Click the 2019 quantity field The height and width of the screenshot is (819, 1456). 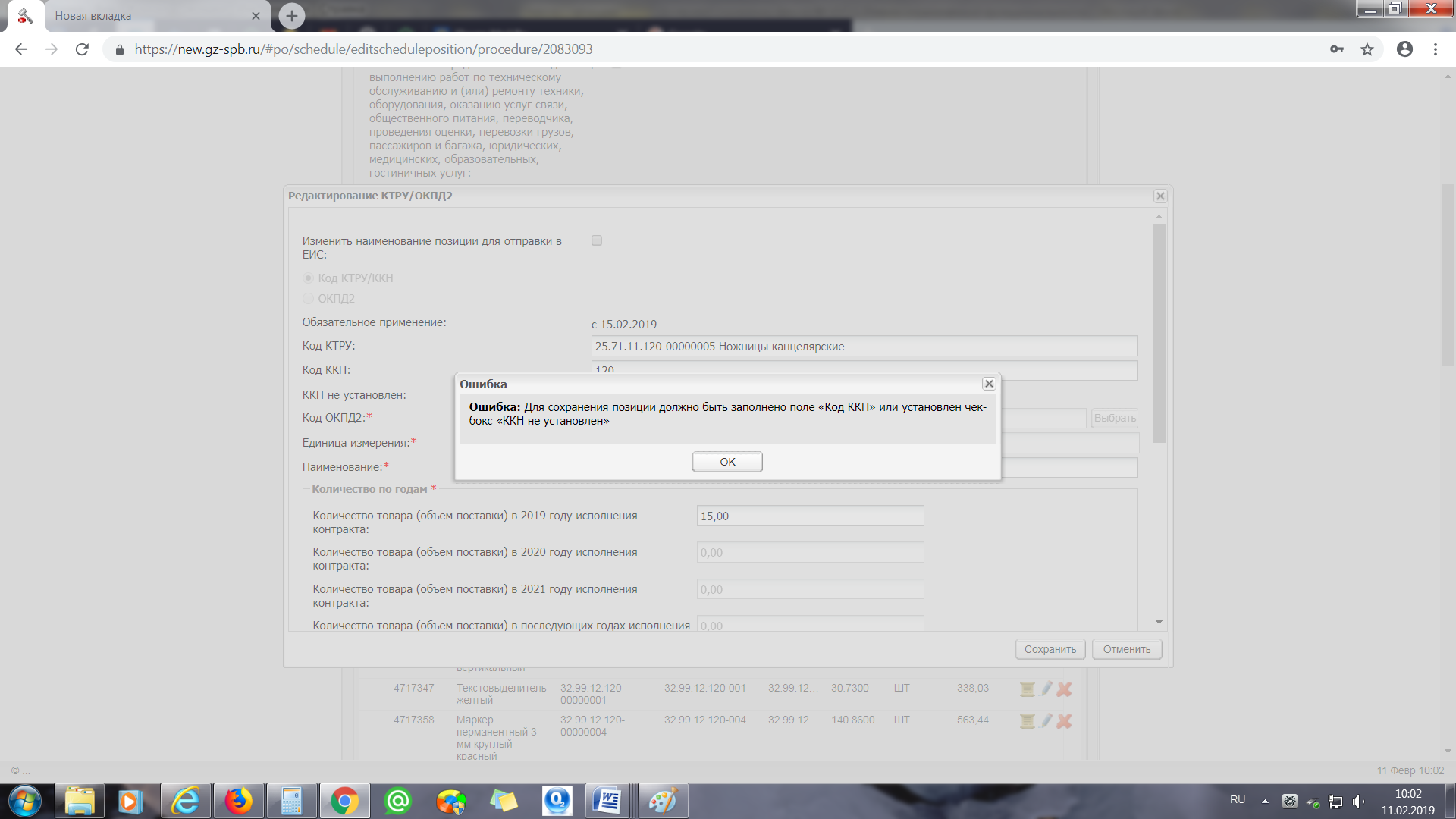[809, 516]
